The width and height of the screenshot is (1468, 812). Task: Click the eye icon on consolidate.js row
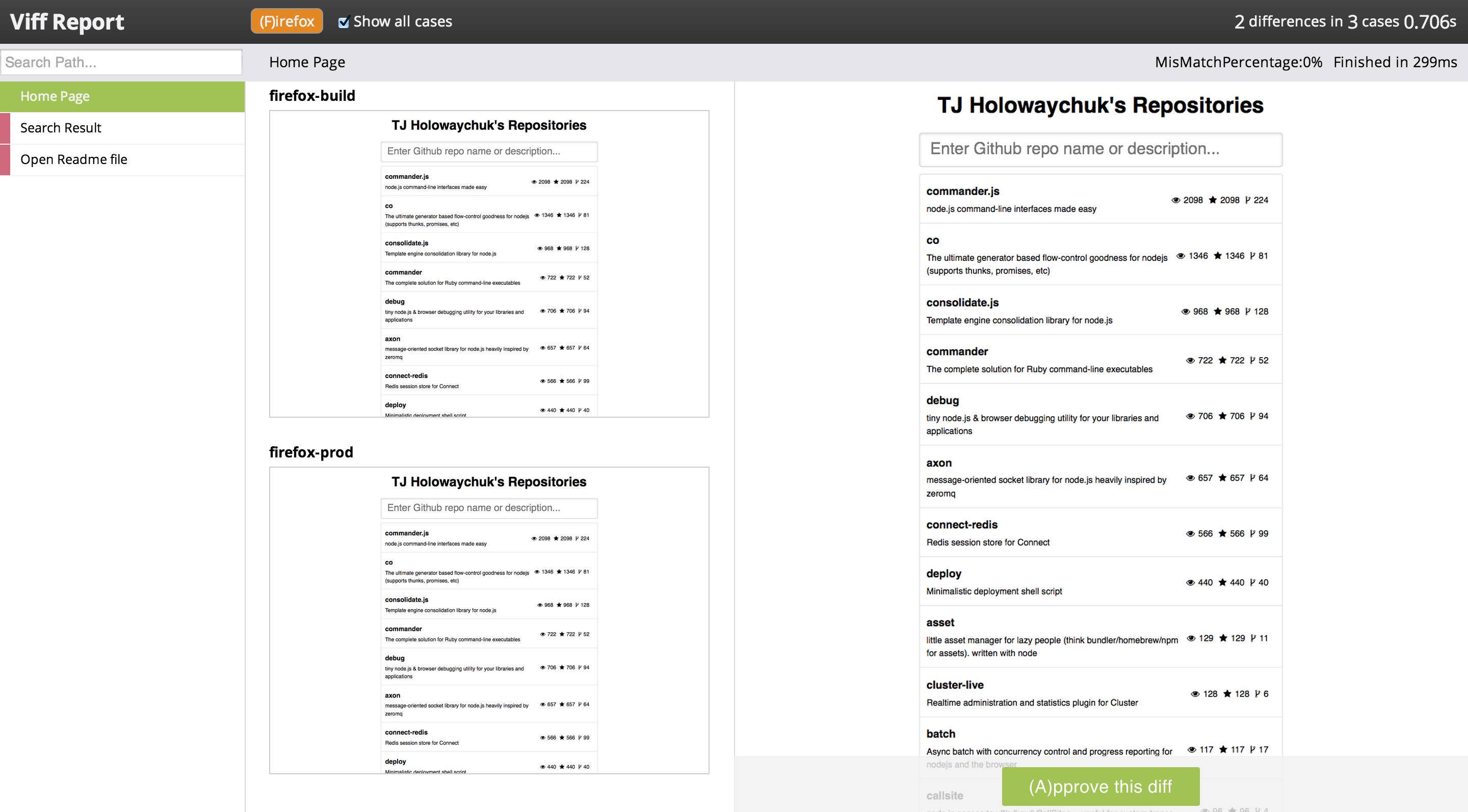point(1185,311)
